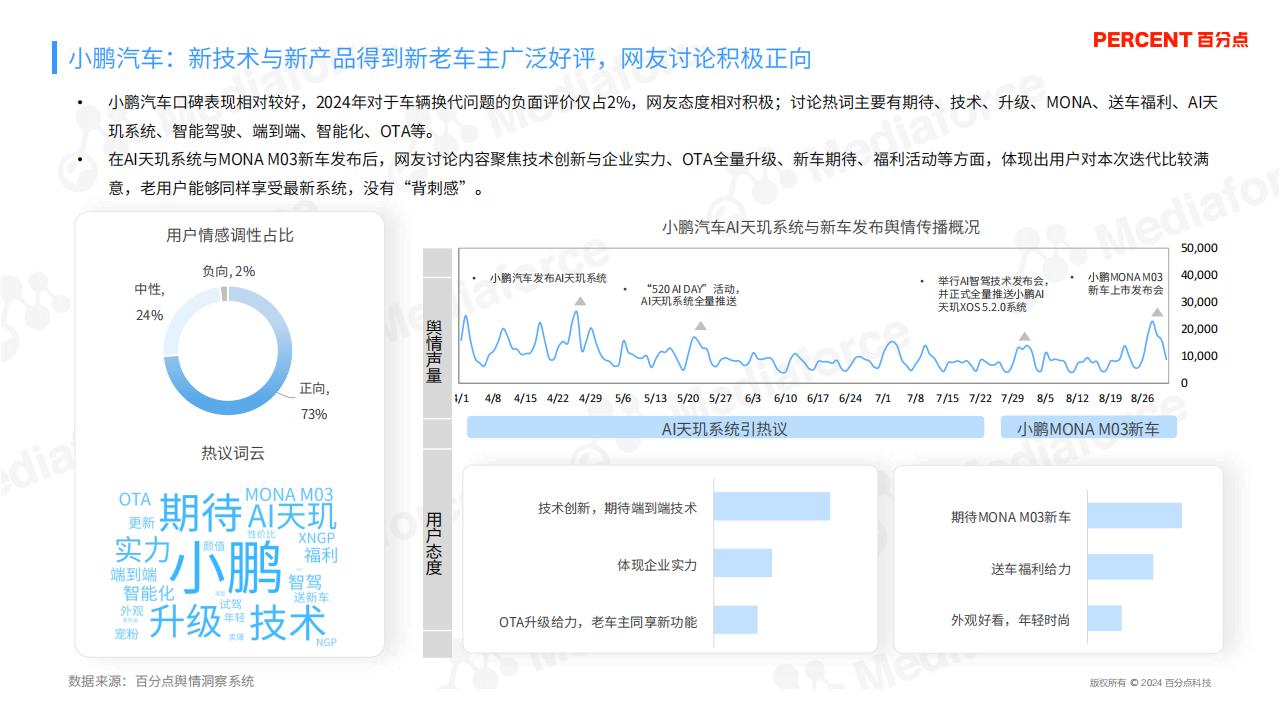
Task: Click the bar for 技术创新，期待端到端技术
Action: (773, 507)
